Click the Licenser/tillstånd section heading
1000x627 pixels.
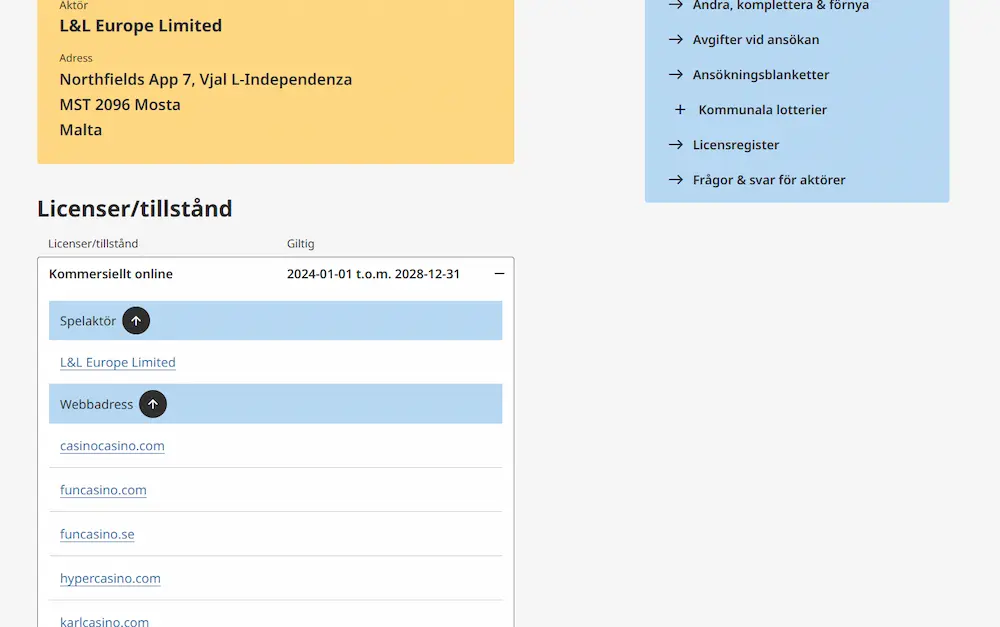(135, 209)
